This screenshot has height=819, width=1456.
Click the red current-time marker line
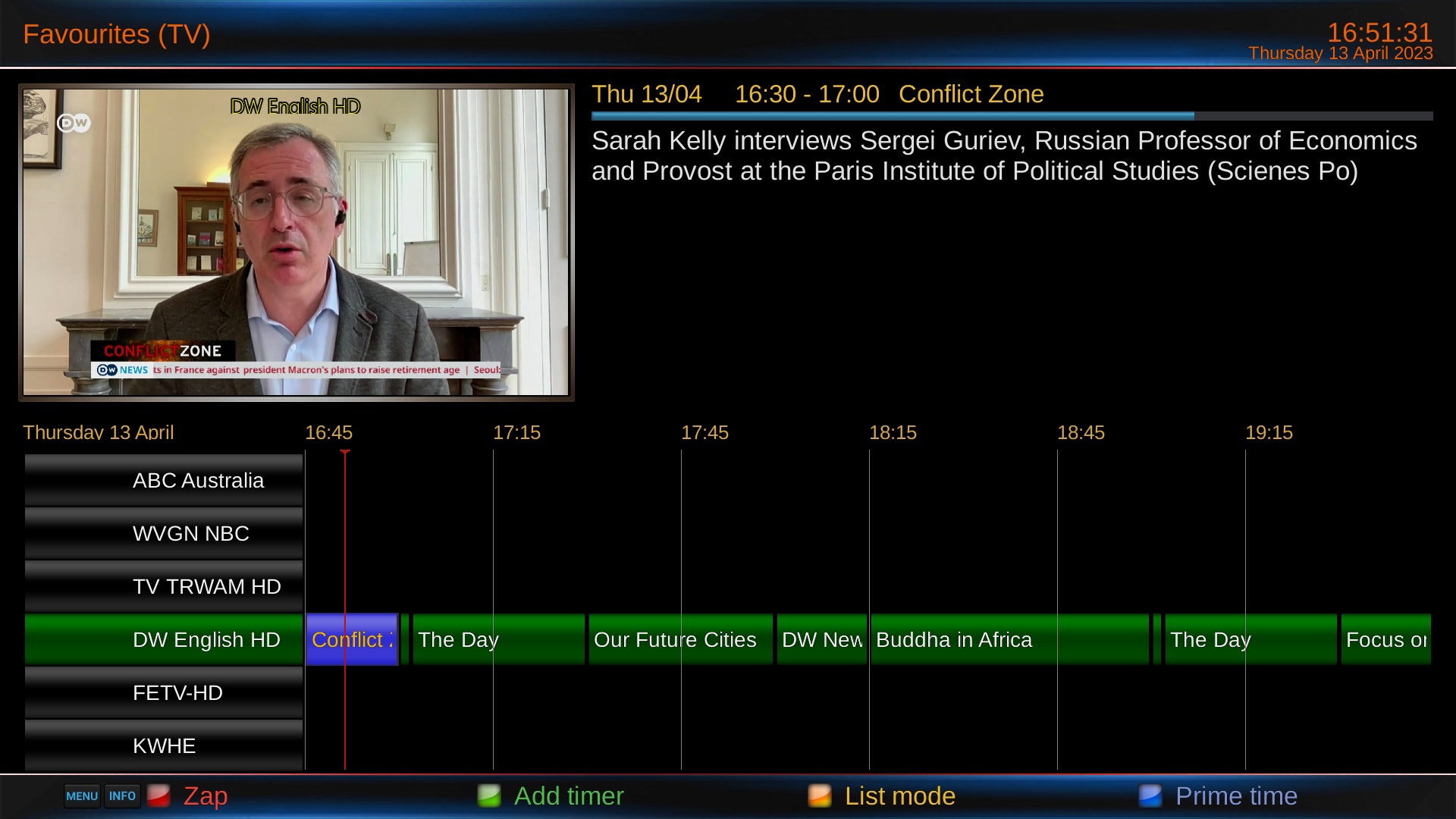pos(345,610)
